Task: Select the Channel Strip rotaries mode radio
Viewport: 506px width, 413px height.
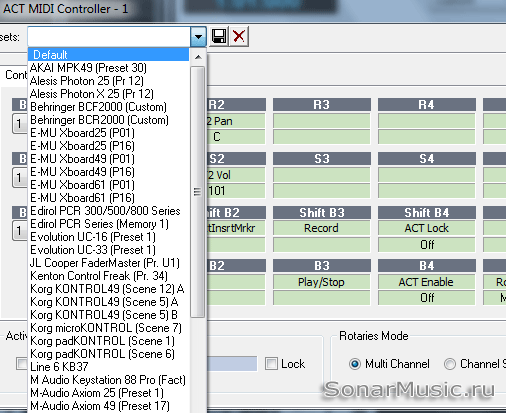Action: tap(450, 364)
